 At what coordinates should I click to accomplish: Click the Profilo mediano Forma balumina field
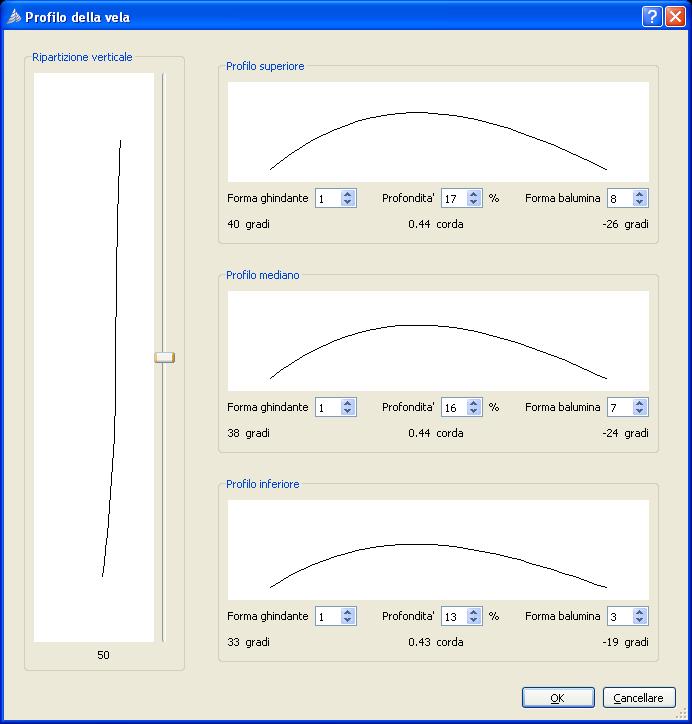(x=619, y=407)
